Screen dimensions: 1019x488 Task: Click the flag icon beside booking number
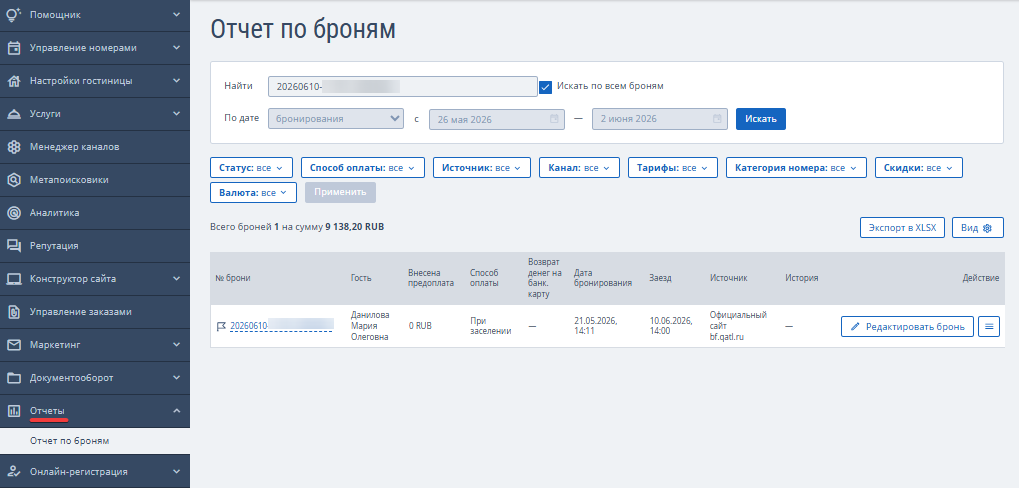click(221, 326)
